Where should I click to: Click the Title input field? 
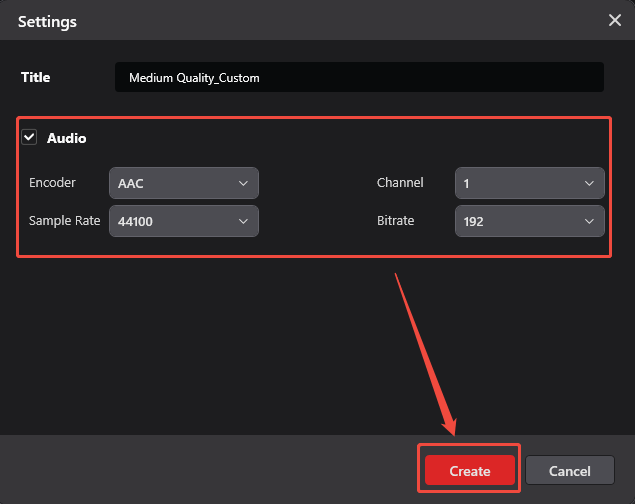click(359, 77)
